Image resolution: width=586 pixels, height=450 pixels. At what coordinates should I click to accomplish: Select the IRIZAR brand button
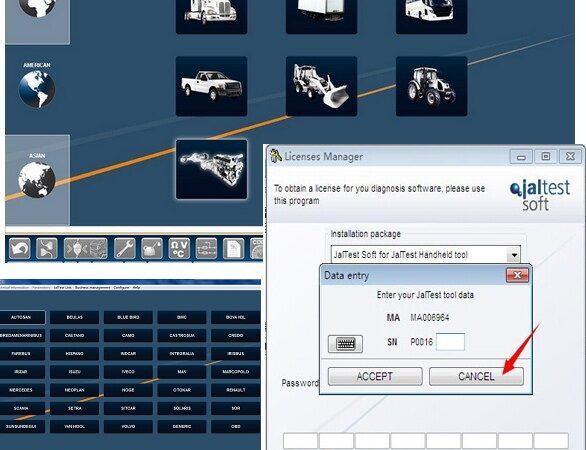[21, 372]
